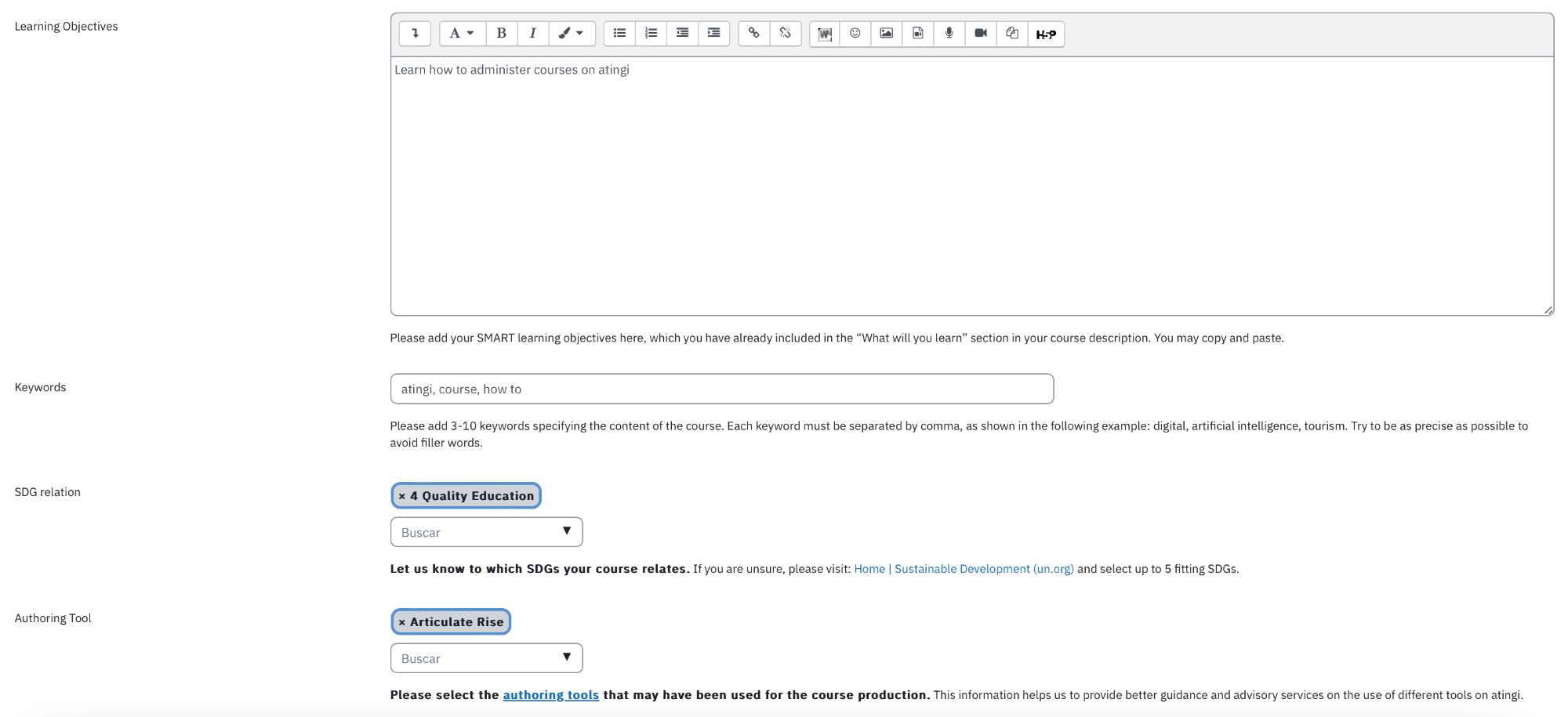Image resolution: width=1568 pixels, height=717 pixels.
Task: Remove the hyperlink with unlink icon
Action: coord(785,34)
